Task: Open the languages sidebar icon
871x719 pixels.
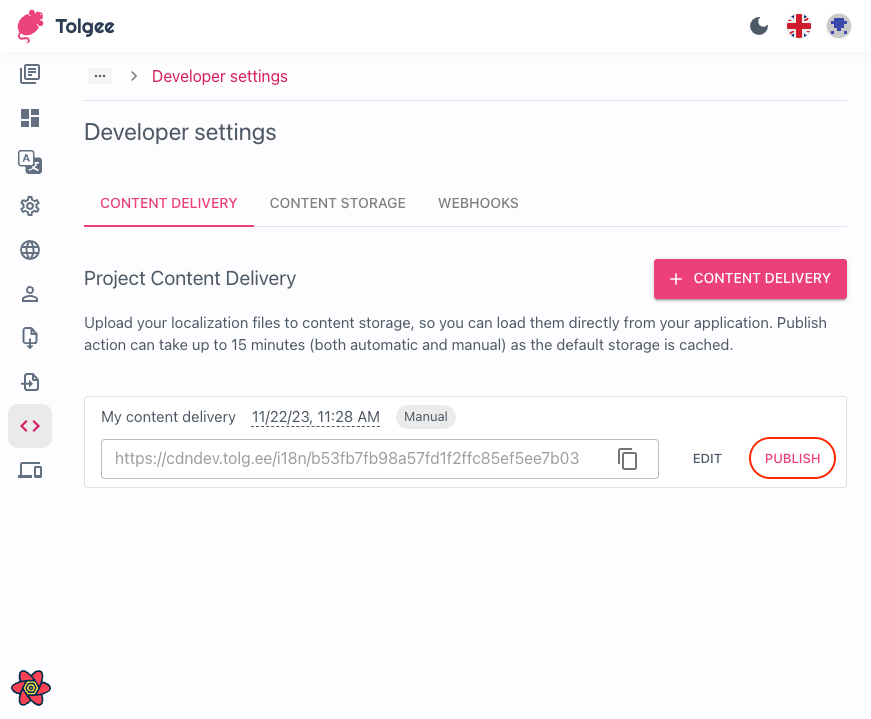Action: (30, 162)
